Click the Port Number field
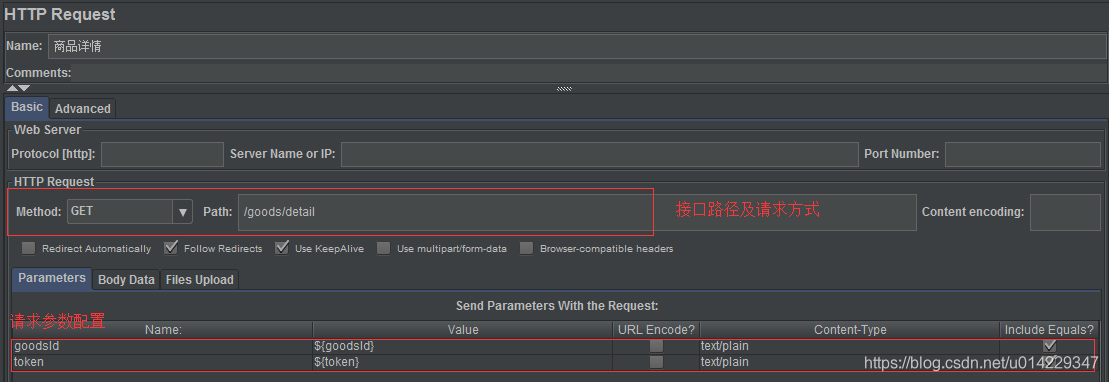 [1023, 154]
